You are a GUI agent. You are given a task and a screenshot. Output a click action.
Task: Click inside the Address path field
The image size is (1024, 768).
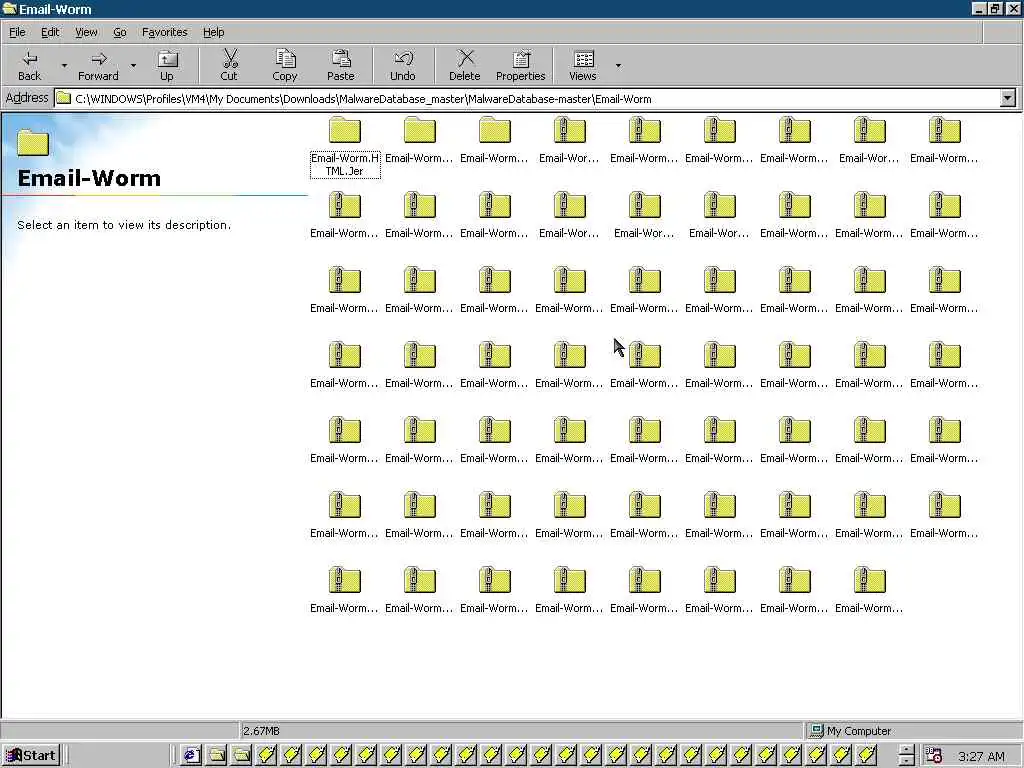point(527,99)
